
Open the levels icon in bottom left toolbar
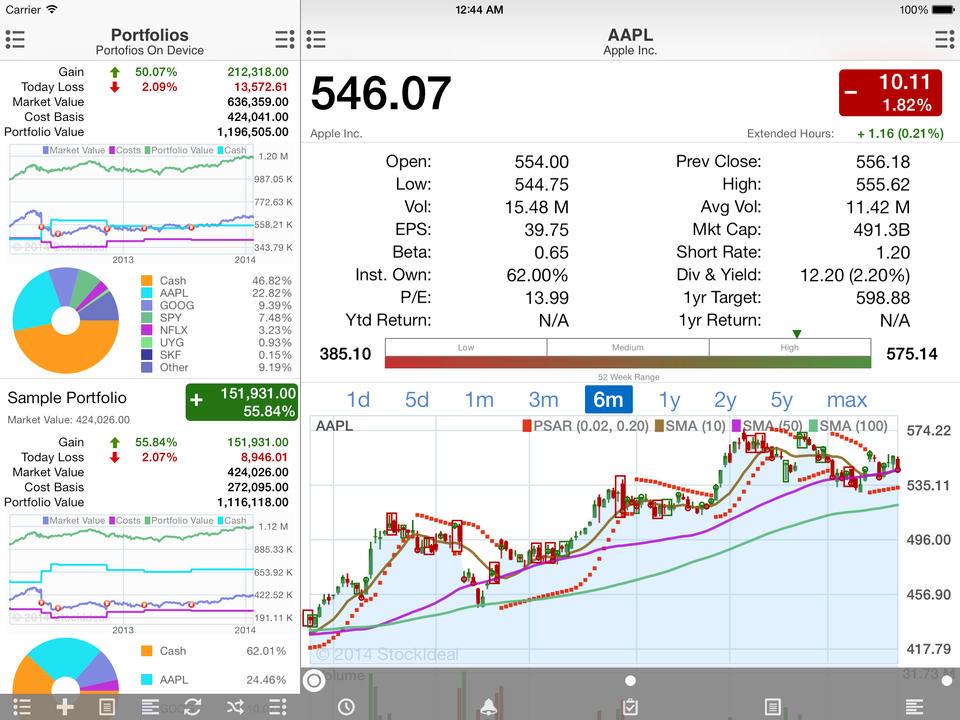148,707
